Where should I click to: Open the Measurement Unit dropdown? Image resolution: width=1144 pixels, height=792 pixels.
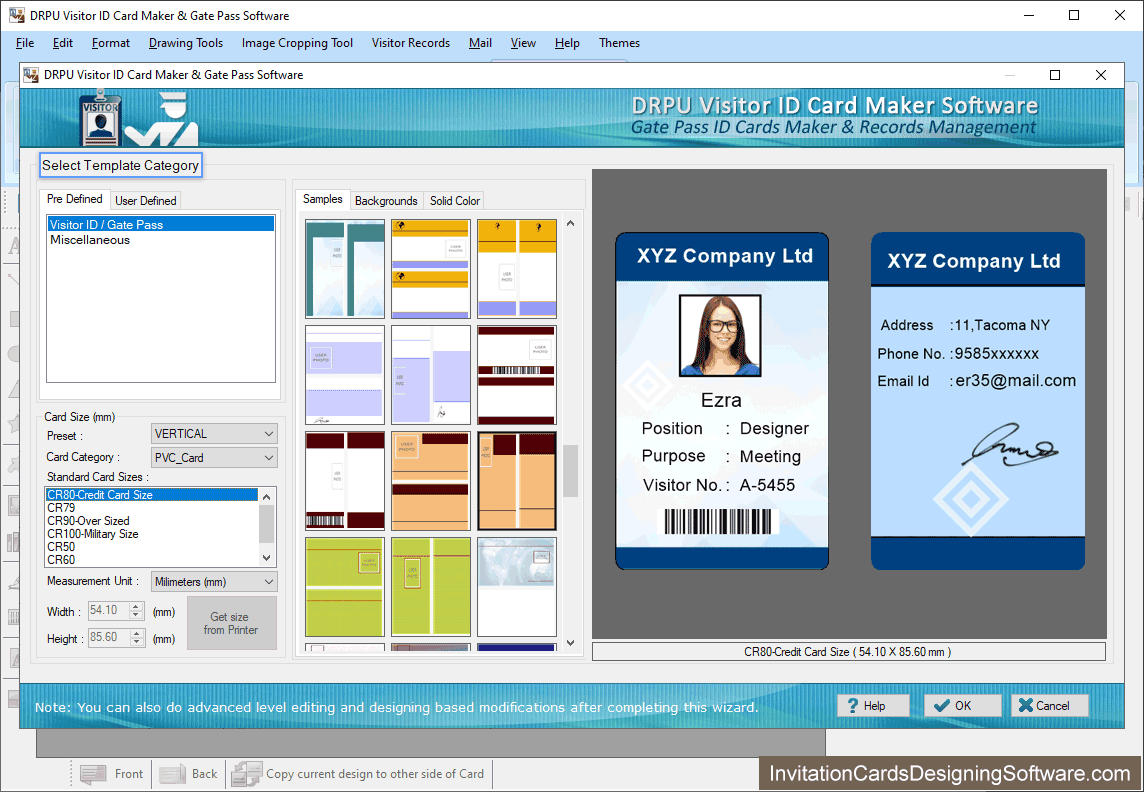(x=213, y=581)
